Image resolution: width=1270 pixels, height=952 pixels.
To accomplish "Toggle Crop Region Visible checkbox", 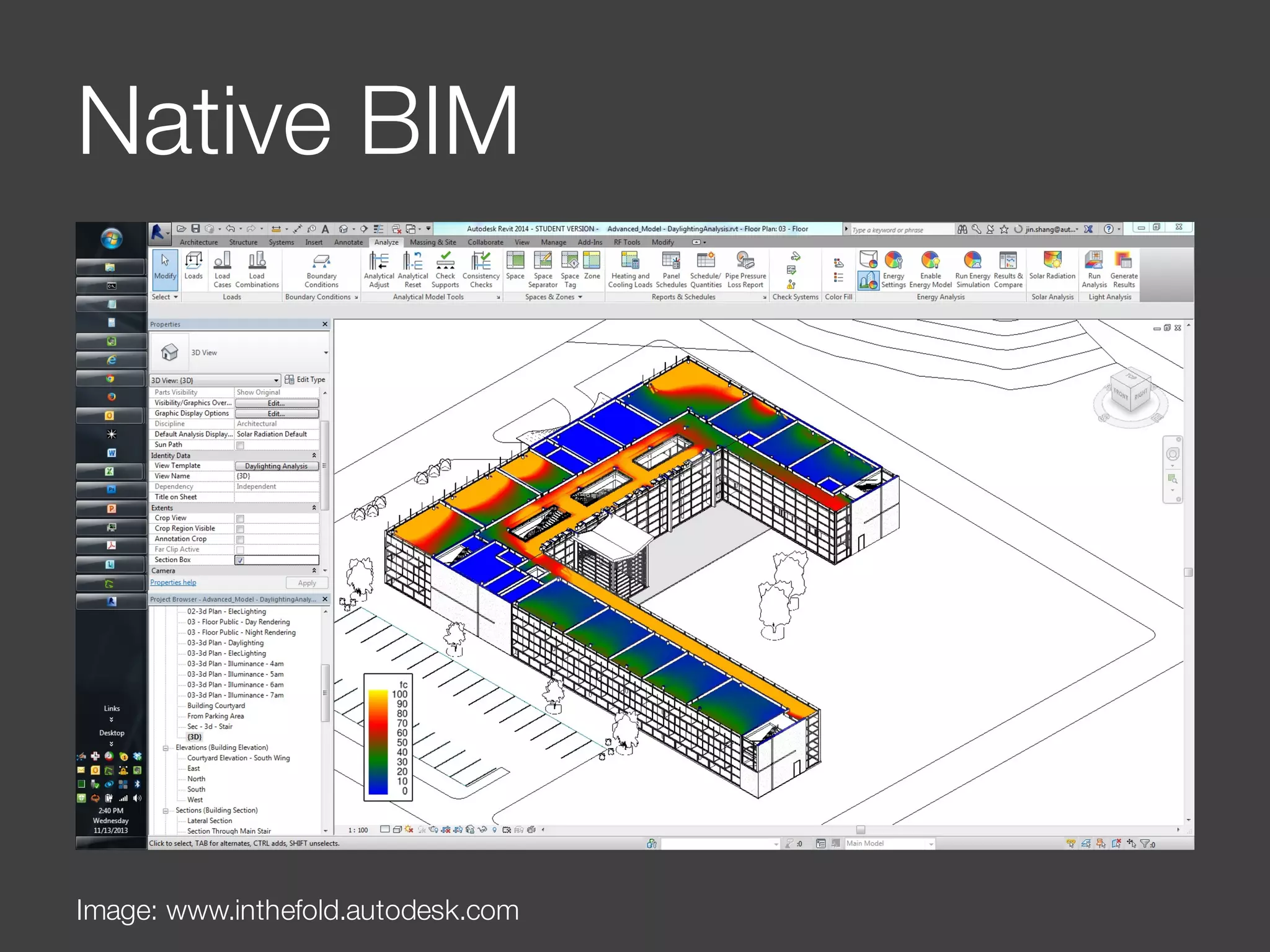I will [240, 529].
